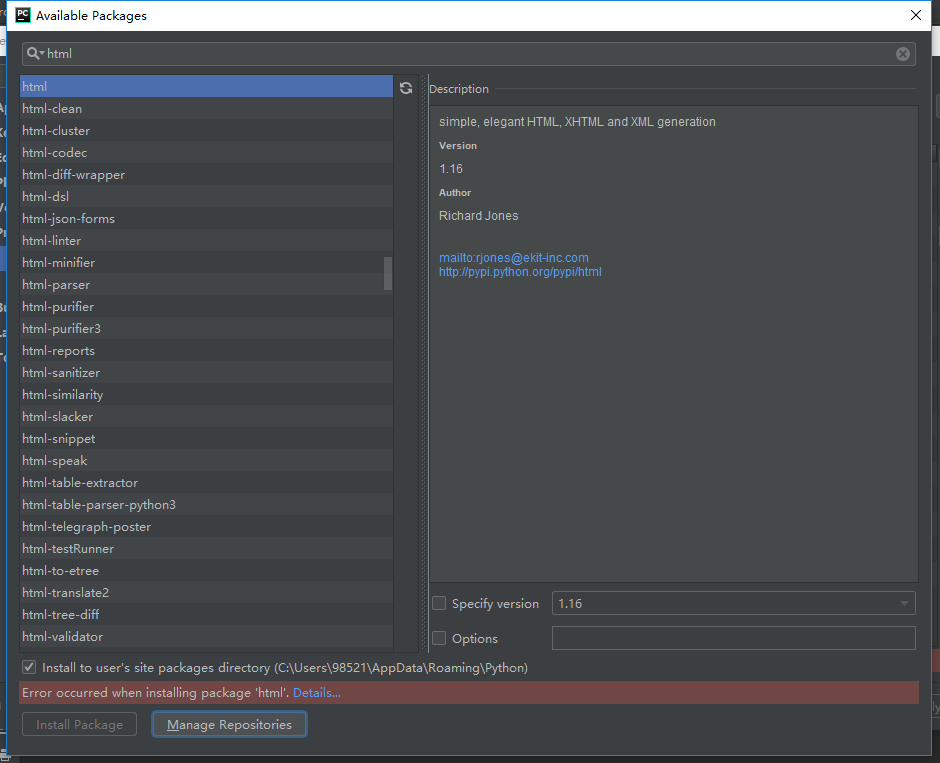Screen dimensions: 940x763
Task: Select html-linter package
Action: [206, 240]
